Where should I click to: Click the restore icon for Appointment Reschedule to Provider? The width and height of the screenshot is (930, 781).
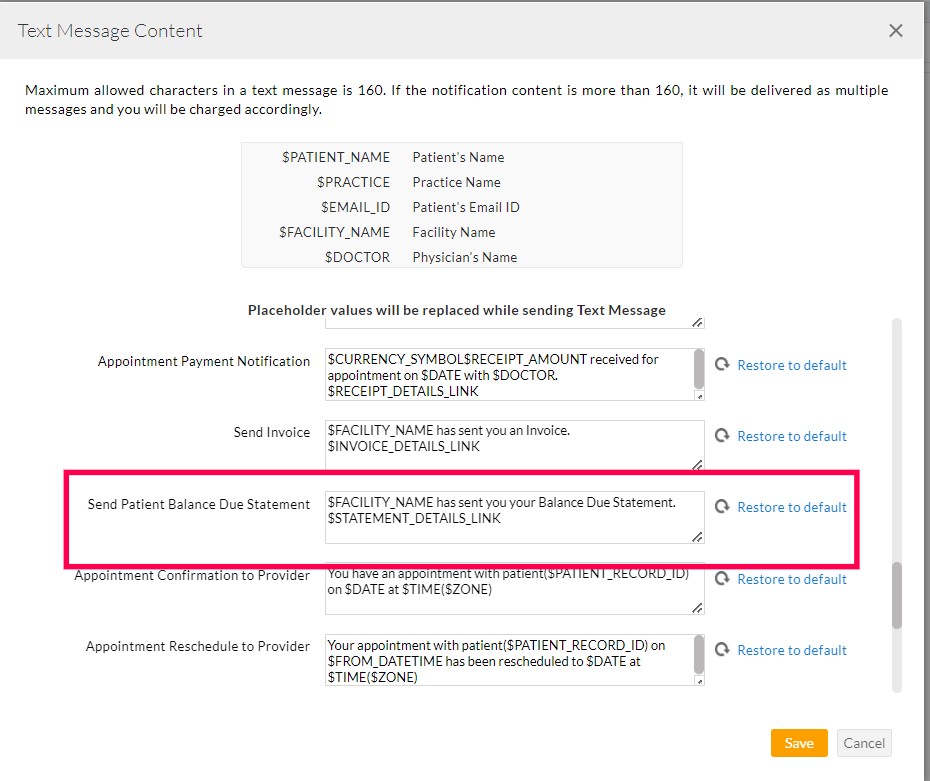pos(722,650)
